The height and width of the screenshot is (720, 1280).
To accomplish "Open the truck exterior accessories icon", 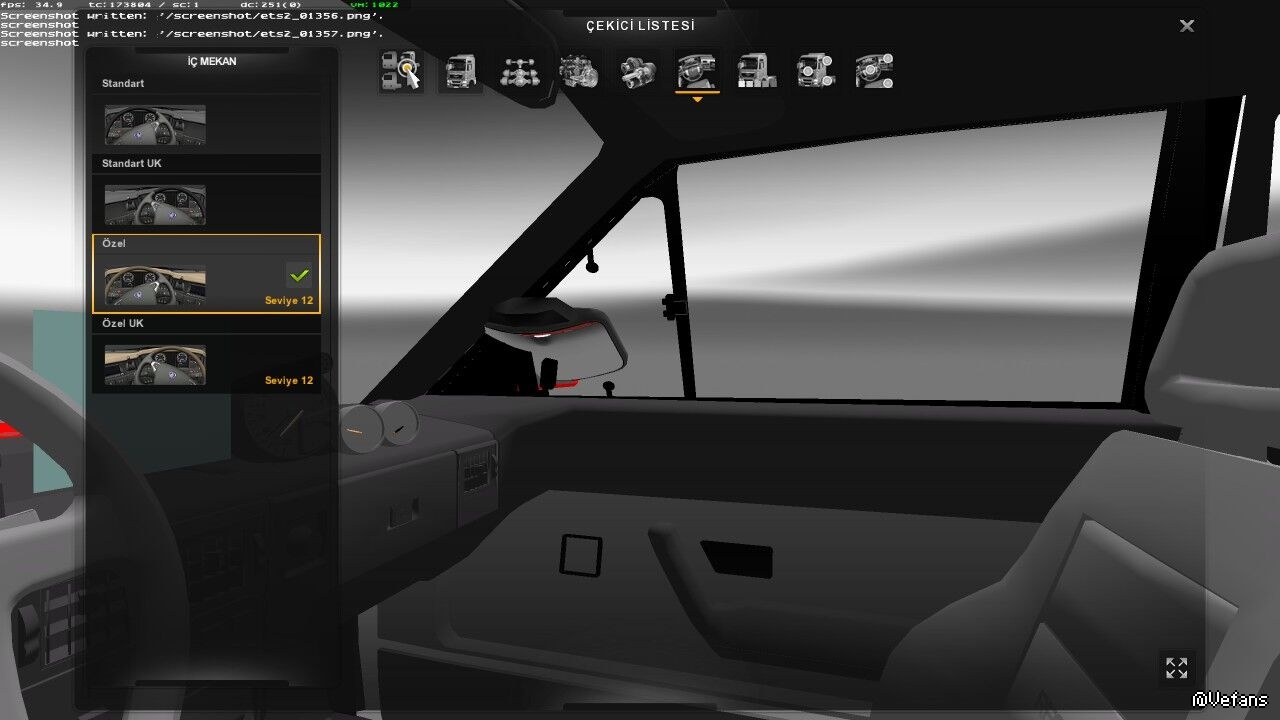I will click(x=816, y=71).
